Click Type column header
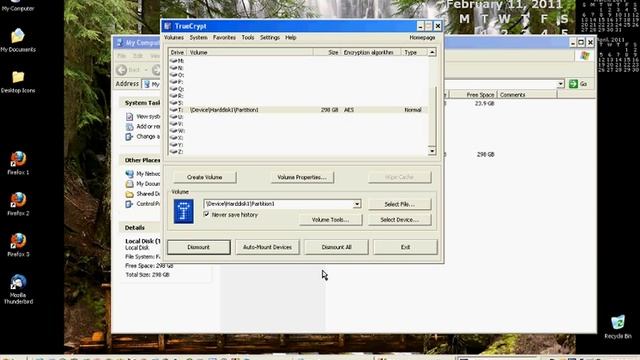The width and height of the screenshot is (640, 360). click(414, 52)
